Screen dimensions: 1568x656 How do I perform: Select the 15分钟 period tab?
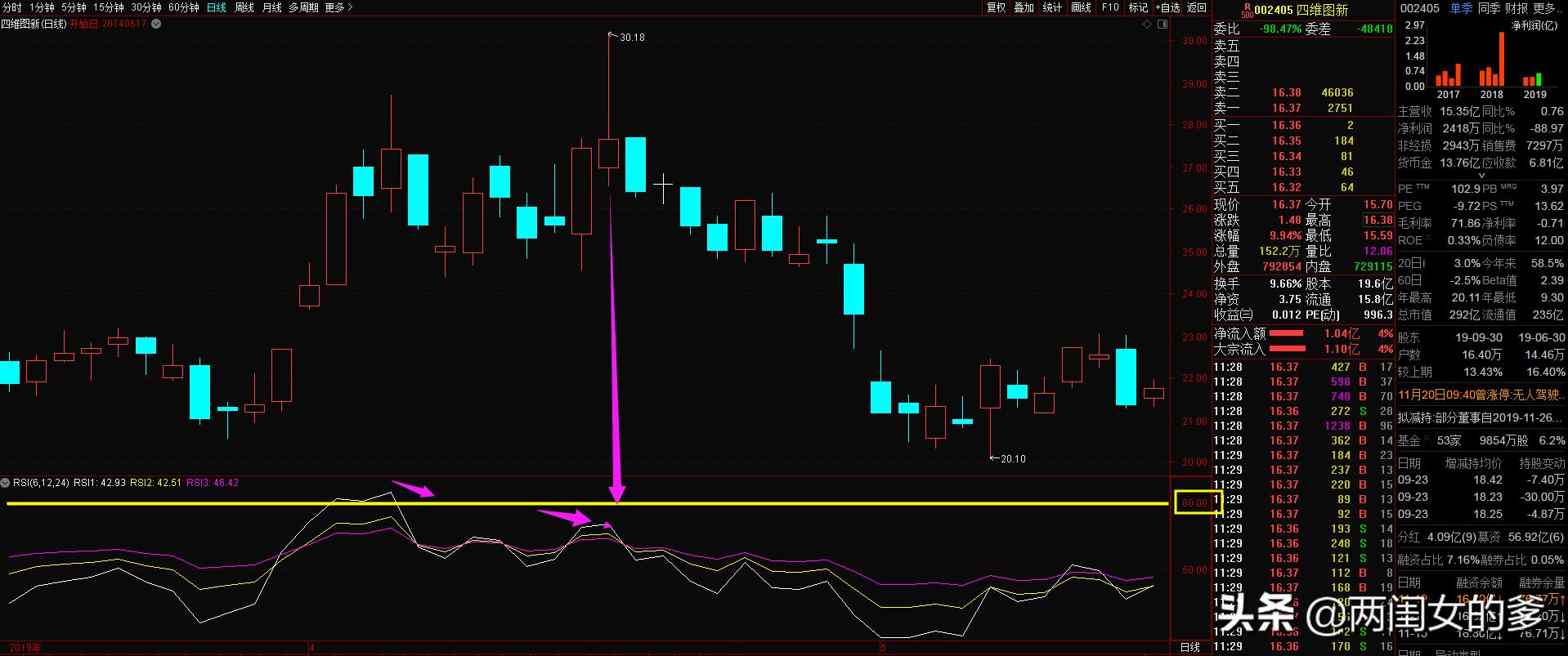(109, 7)
